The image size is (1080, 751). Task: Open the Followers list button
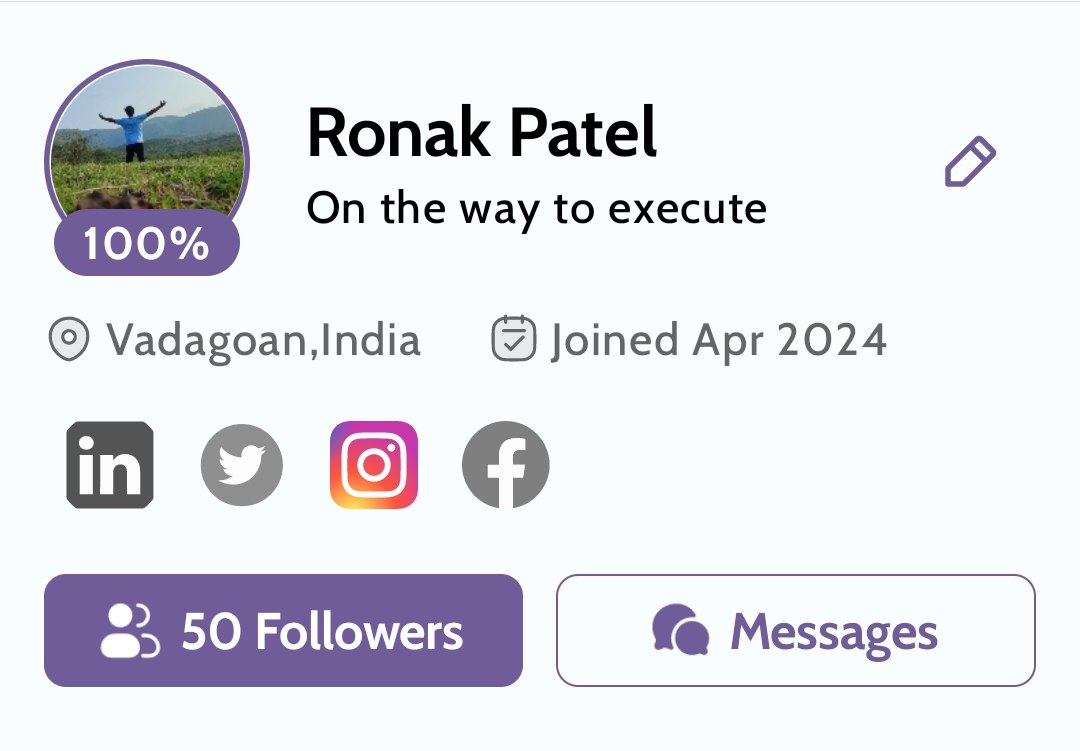(x=283, y=631)
